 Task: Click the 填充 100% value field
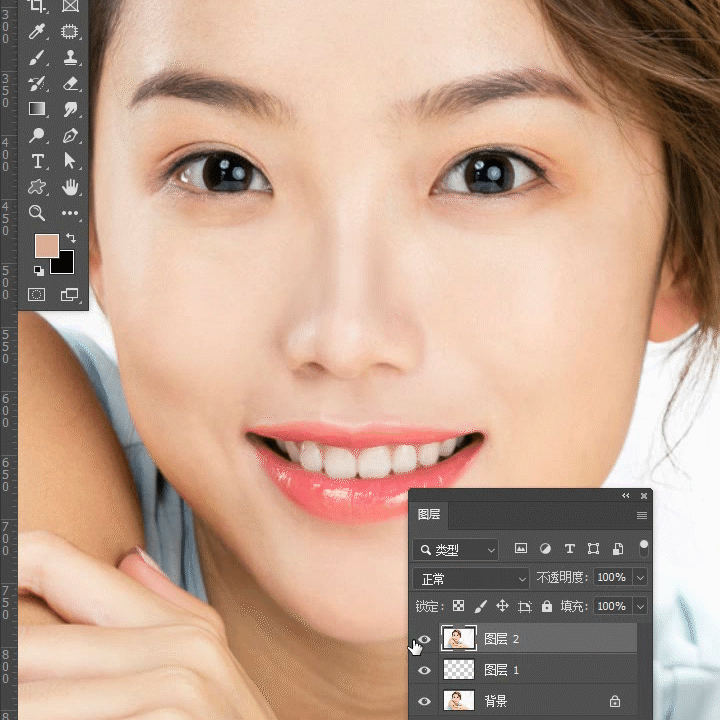pos(613,607)
